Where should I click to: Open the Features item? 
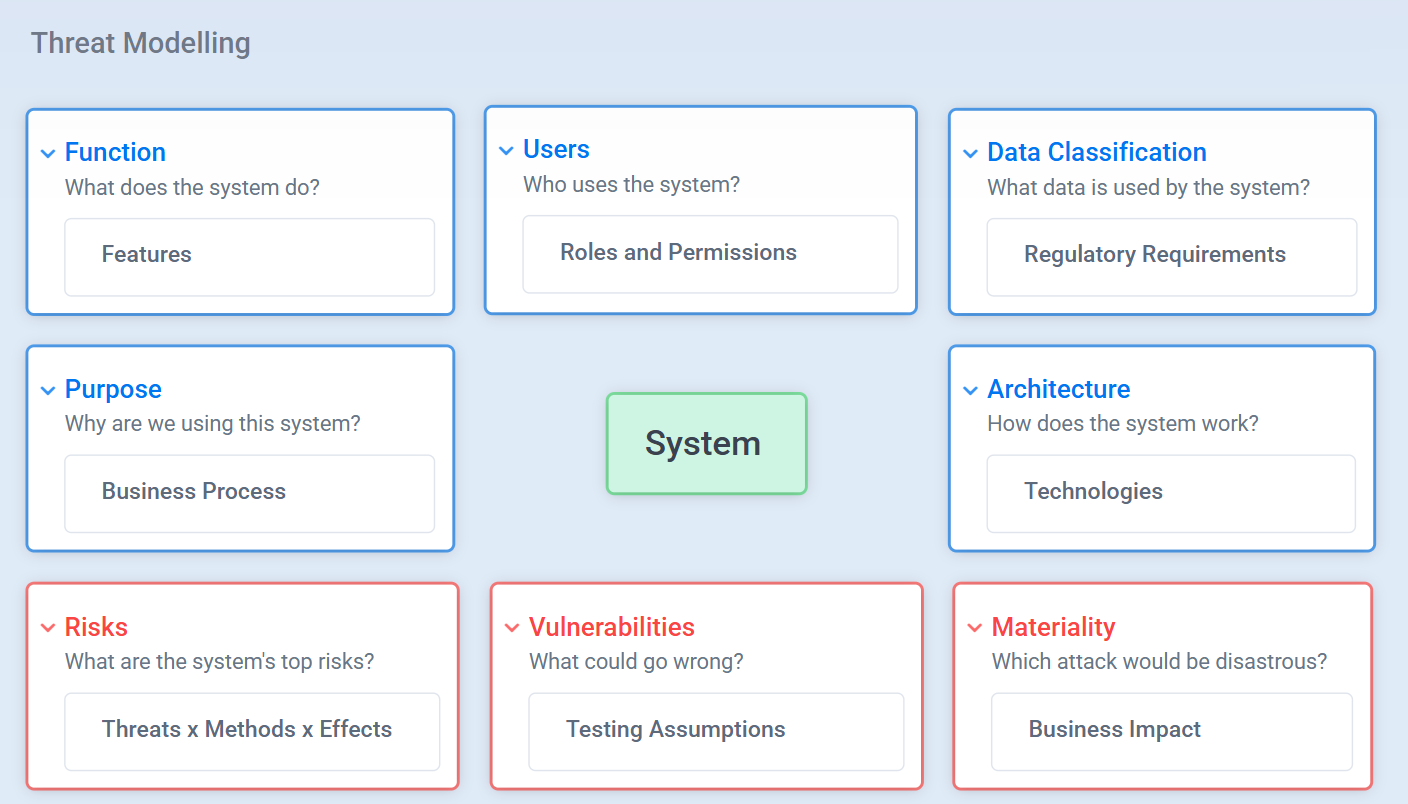pyautogui.click(x=250, y=257)
